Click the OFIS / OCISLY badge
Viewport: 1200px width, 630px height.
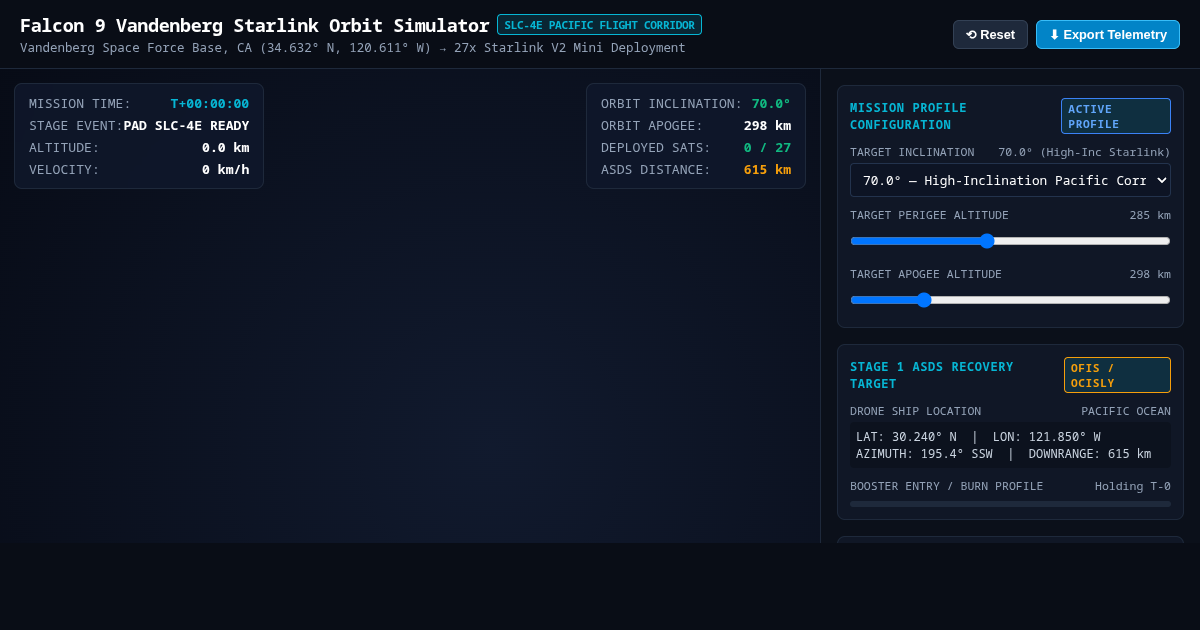[x=1117, y=375]
